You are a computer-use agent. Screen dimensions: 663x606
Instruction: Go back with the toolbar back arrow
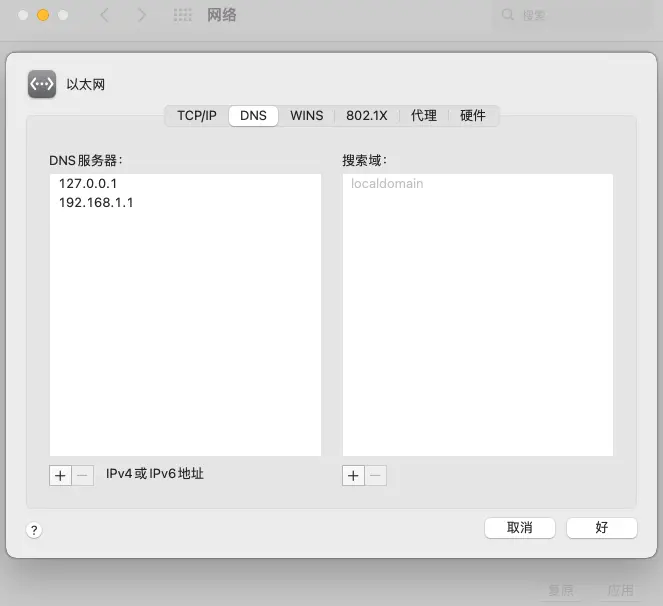[105, 16]
